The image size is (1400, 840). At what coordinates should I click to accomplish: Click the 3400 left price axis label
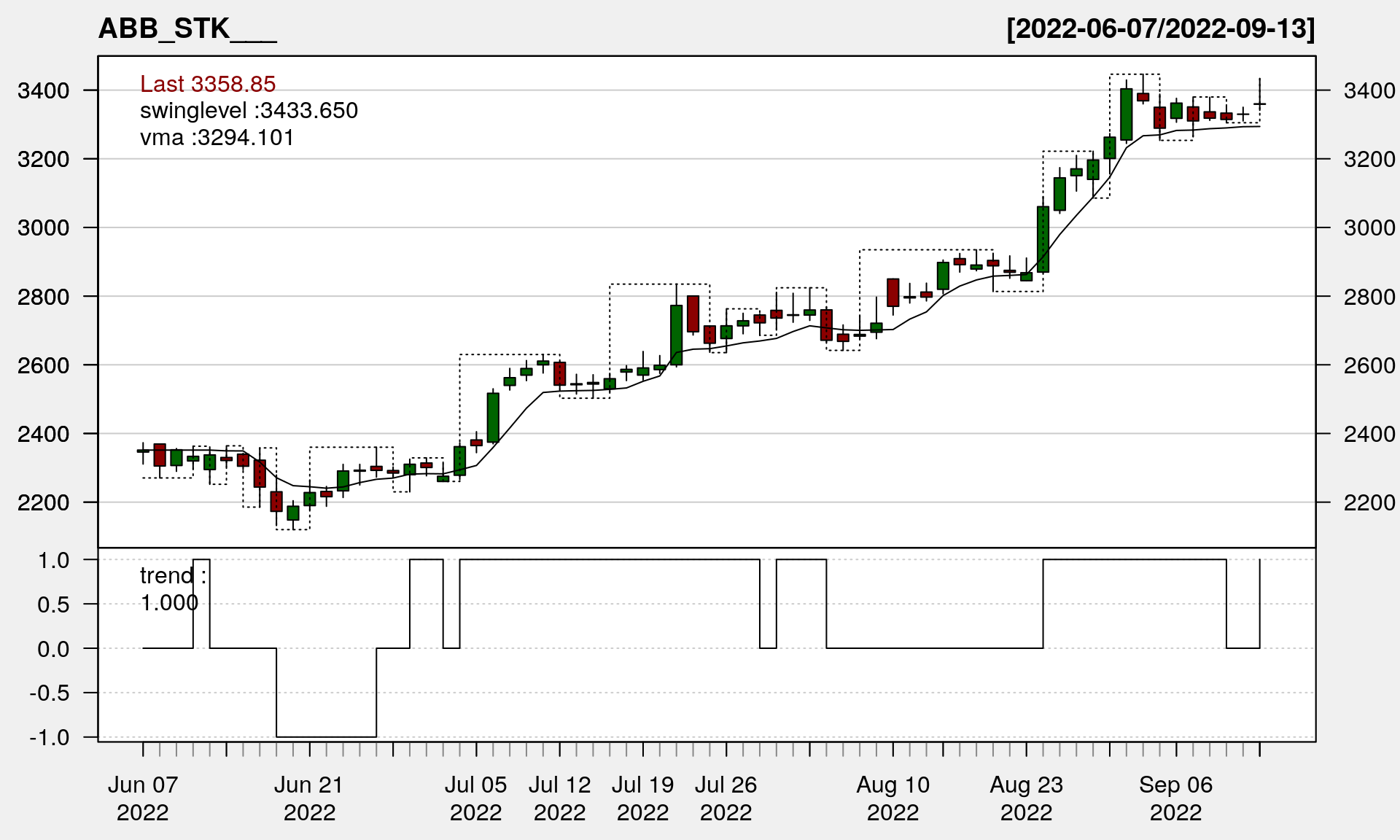[x=43, y=91]
